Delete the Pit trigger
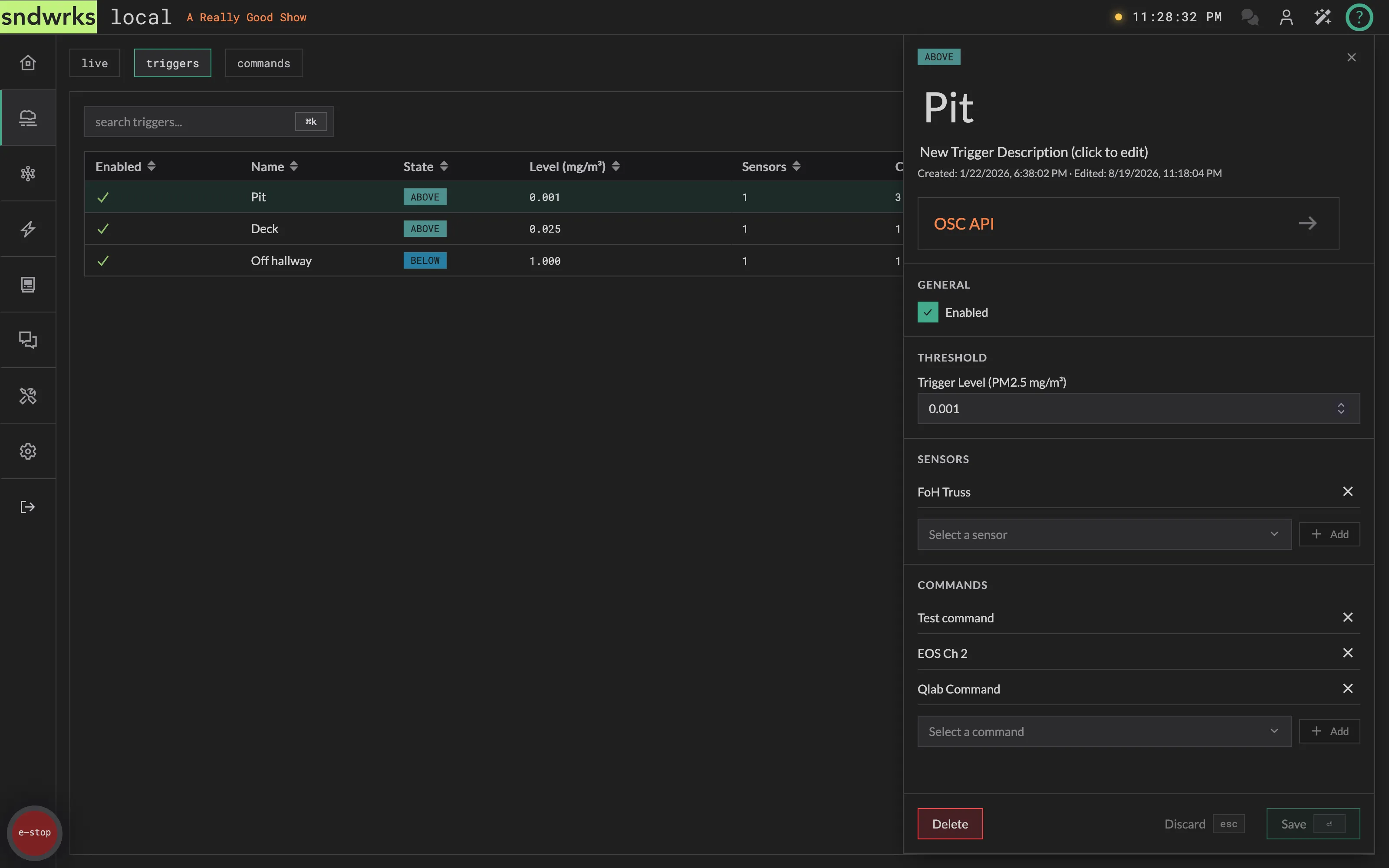Image resolution: width=1389 pixels, height=868 pixels. pos(950,824)
